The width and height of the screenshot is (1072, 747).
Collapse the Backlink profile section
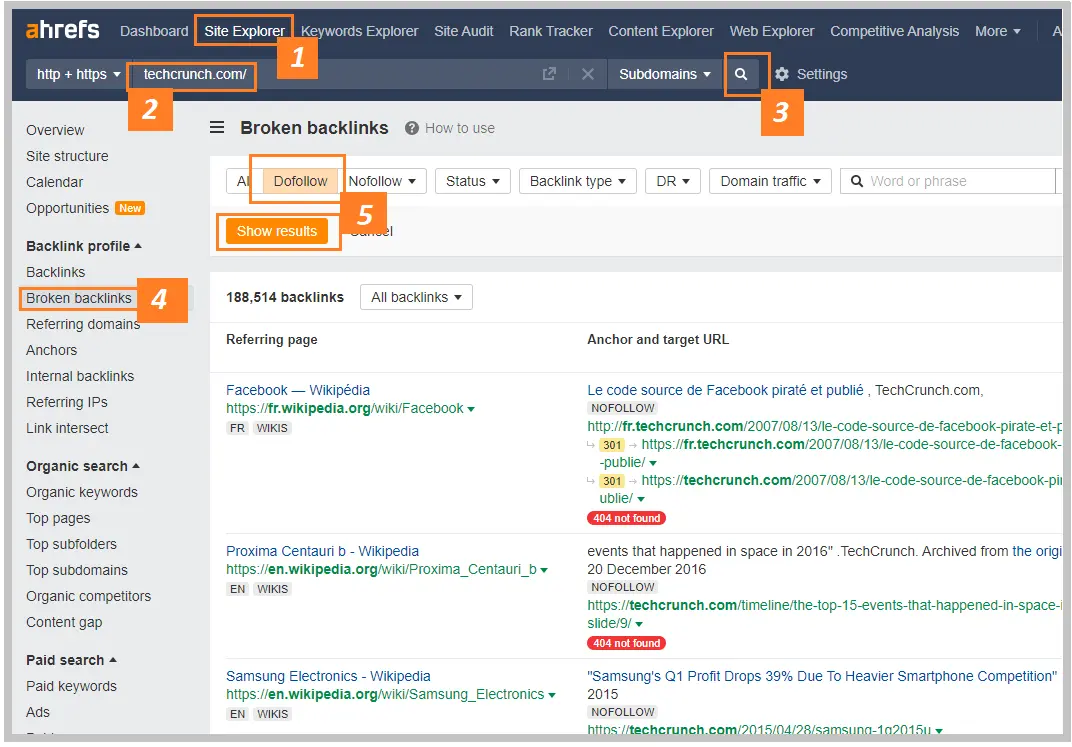pyautogui.click(x=83, y=246)
